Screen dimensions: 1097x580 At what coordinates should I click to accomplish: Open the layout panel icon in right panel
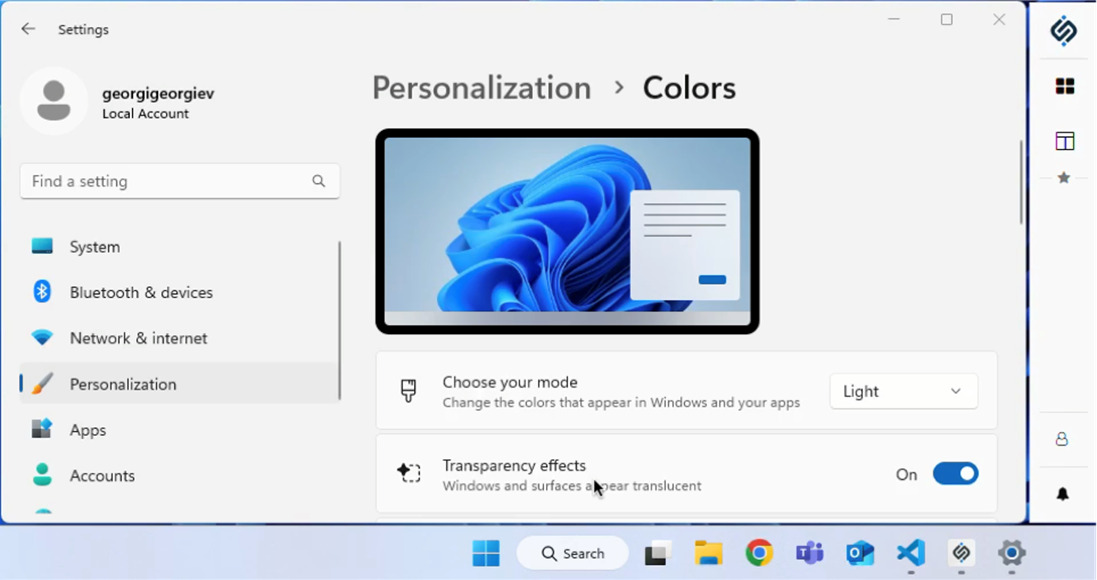1065,141
